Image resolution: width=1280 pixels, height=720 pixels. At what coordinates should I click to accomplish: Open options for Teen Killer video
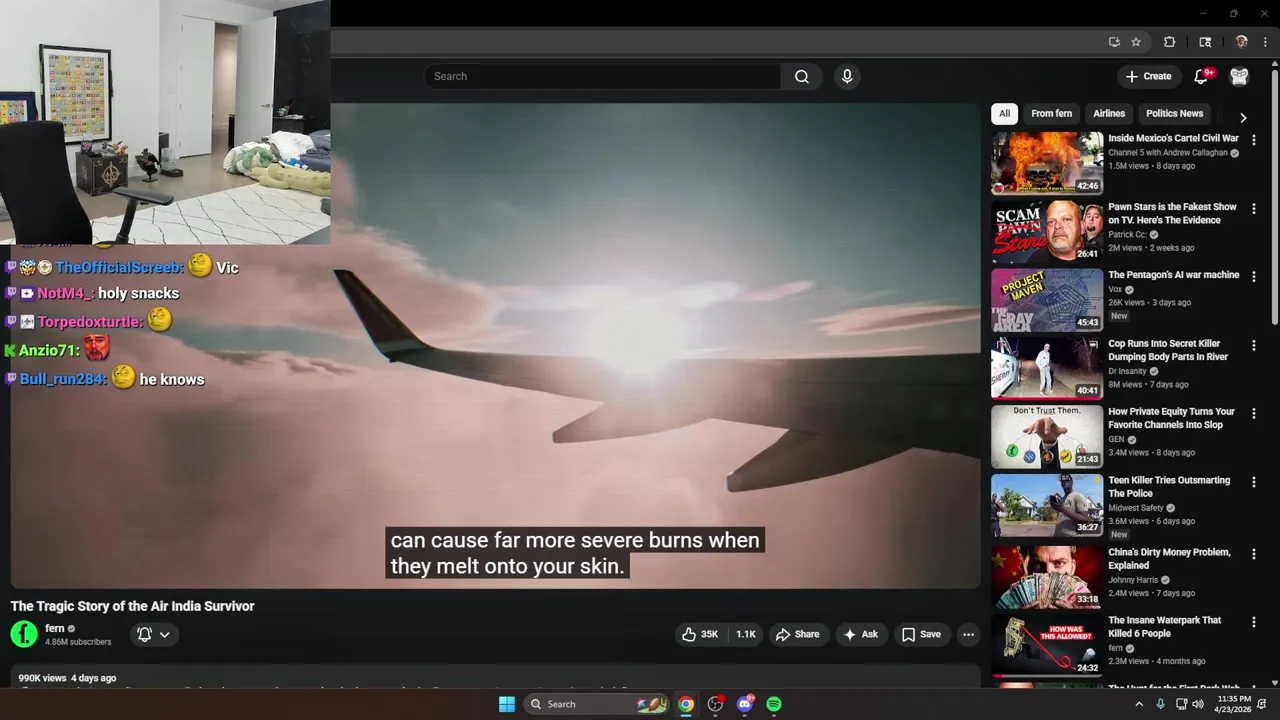click(1254, 482)
